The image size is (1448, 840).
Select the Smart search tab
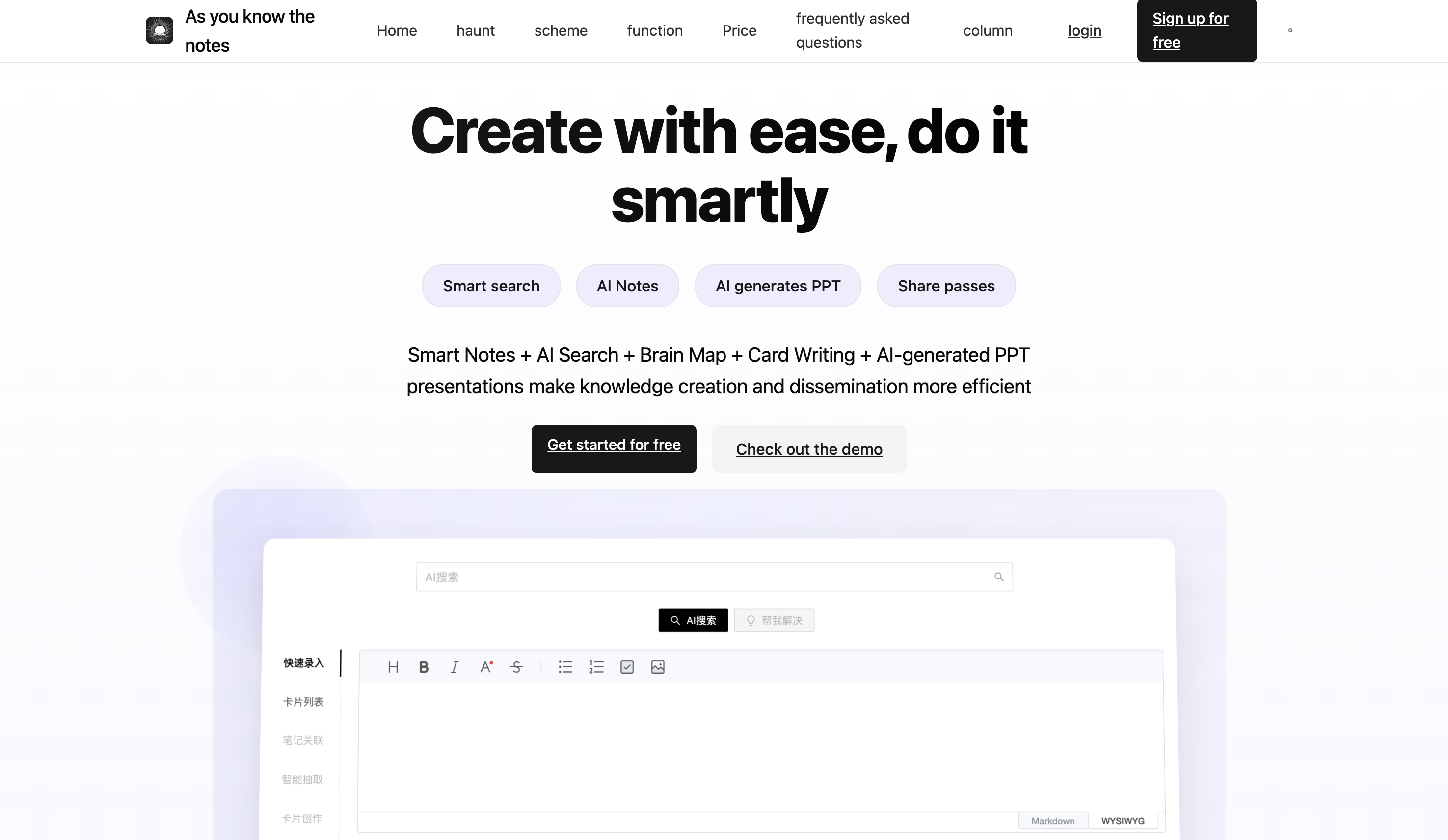tap(491, 285)
